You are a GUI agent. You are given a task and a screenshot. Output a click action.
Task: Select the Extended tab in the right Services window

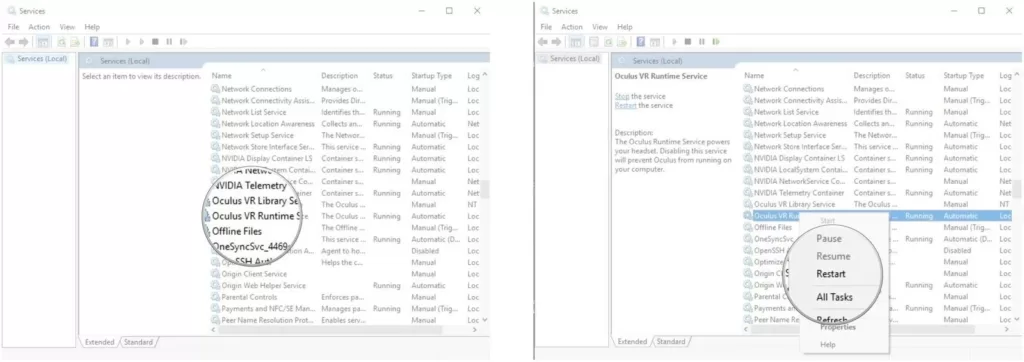click(x=632, y=342)
